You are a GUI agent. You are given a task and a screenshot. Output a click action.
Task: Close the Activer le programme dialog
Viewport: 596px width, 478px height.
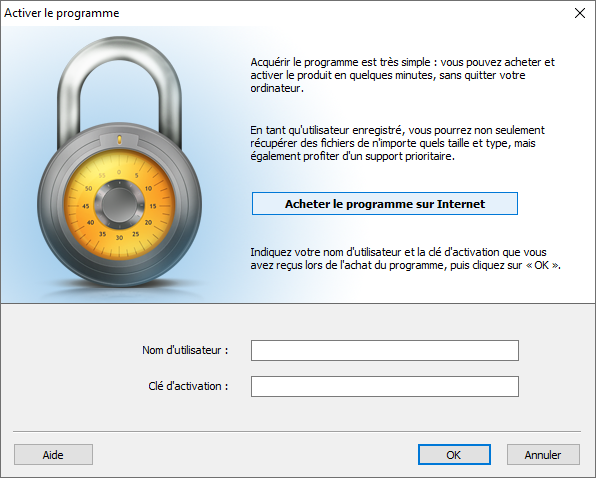pos(580,13)
